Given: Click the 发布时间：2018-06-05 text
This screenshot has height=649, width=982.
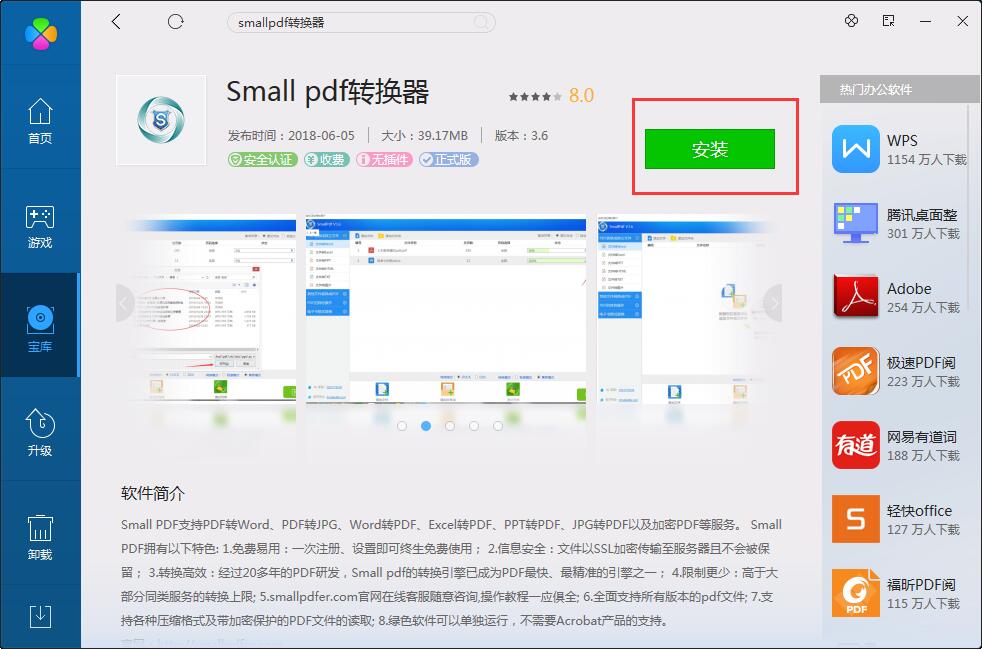Looking at the screenshot, I should [291, 135].
